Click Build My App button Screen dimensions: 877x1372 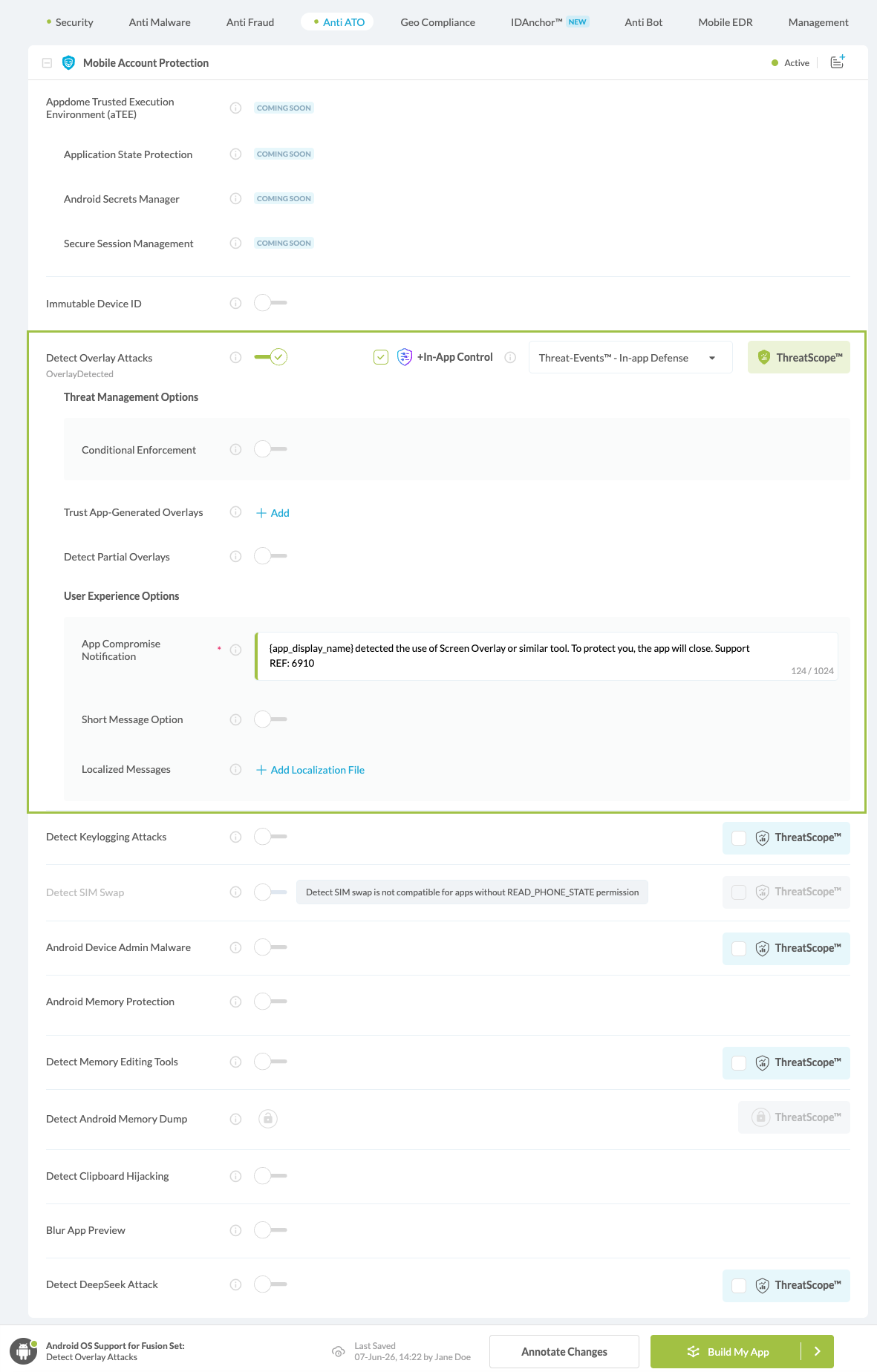pyautogui.click(x=726, y=1352)
